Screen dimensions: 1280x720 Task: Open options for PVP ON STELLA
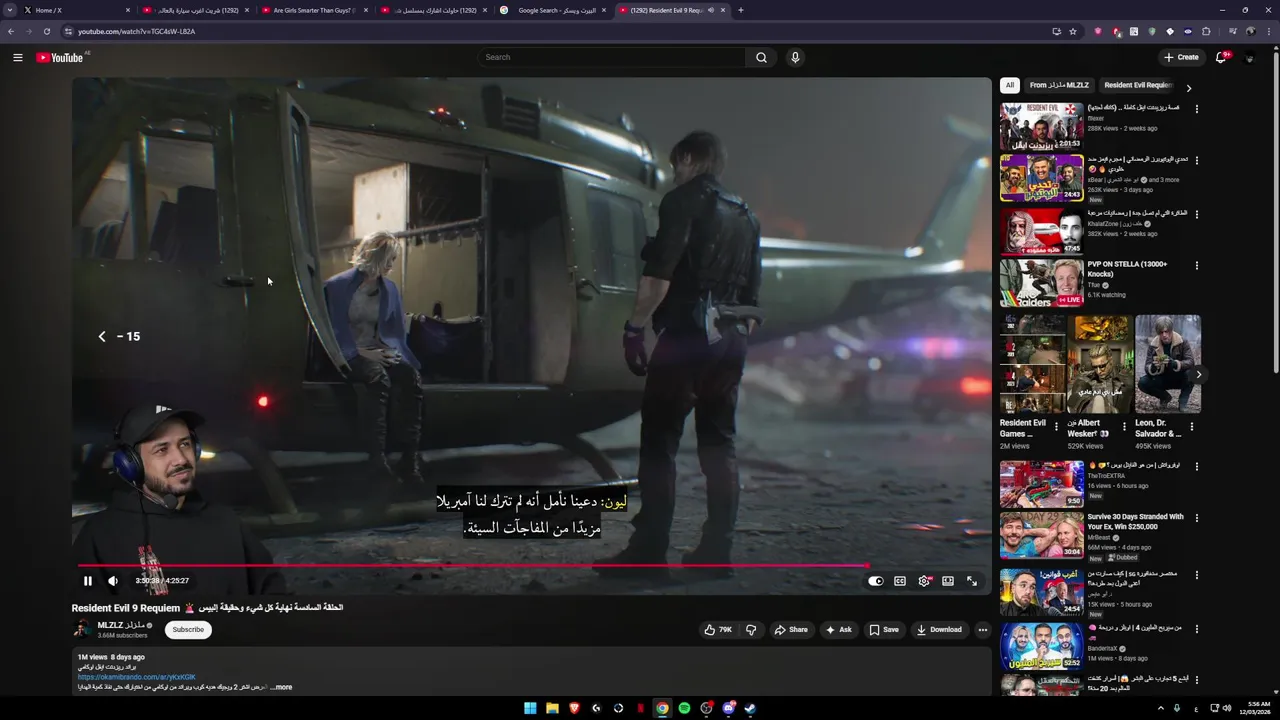(x=1197, y=266)
